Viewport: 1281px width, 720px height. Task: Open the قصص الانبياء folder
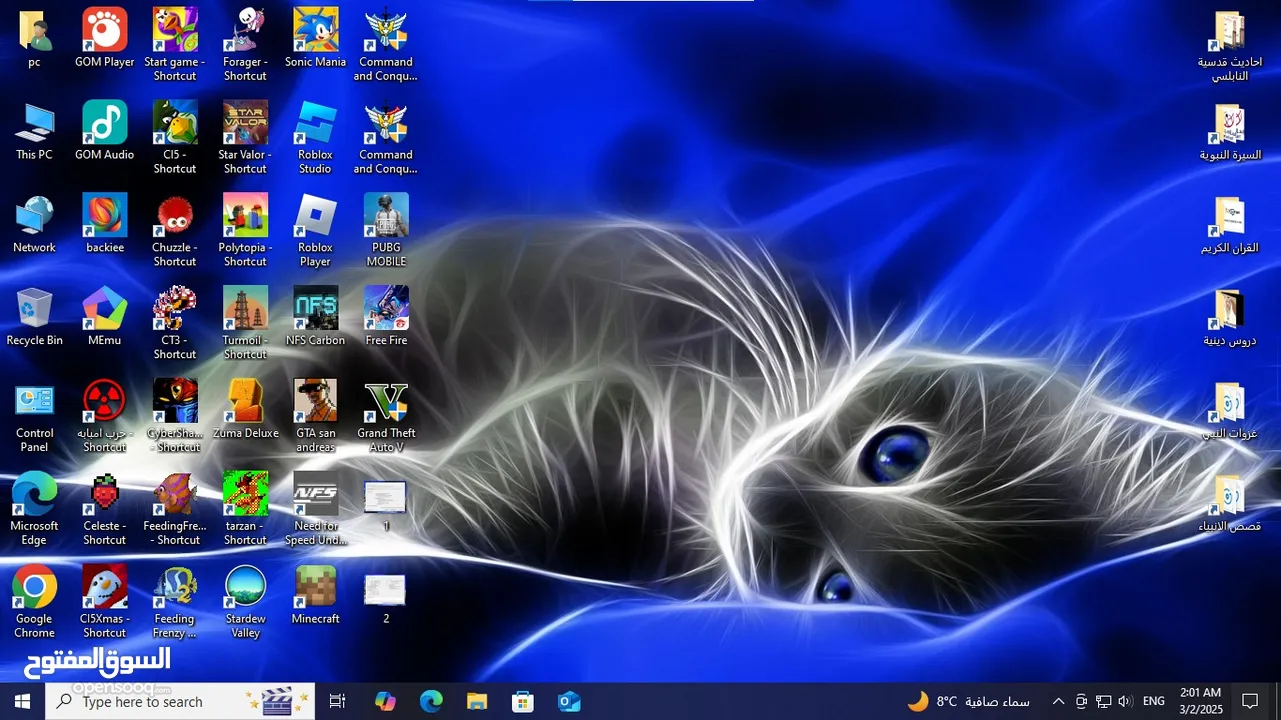(1230, 504)
